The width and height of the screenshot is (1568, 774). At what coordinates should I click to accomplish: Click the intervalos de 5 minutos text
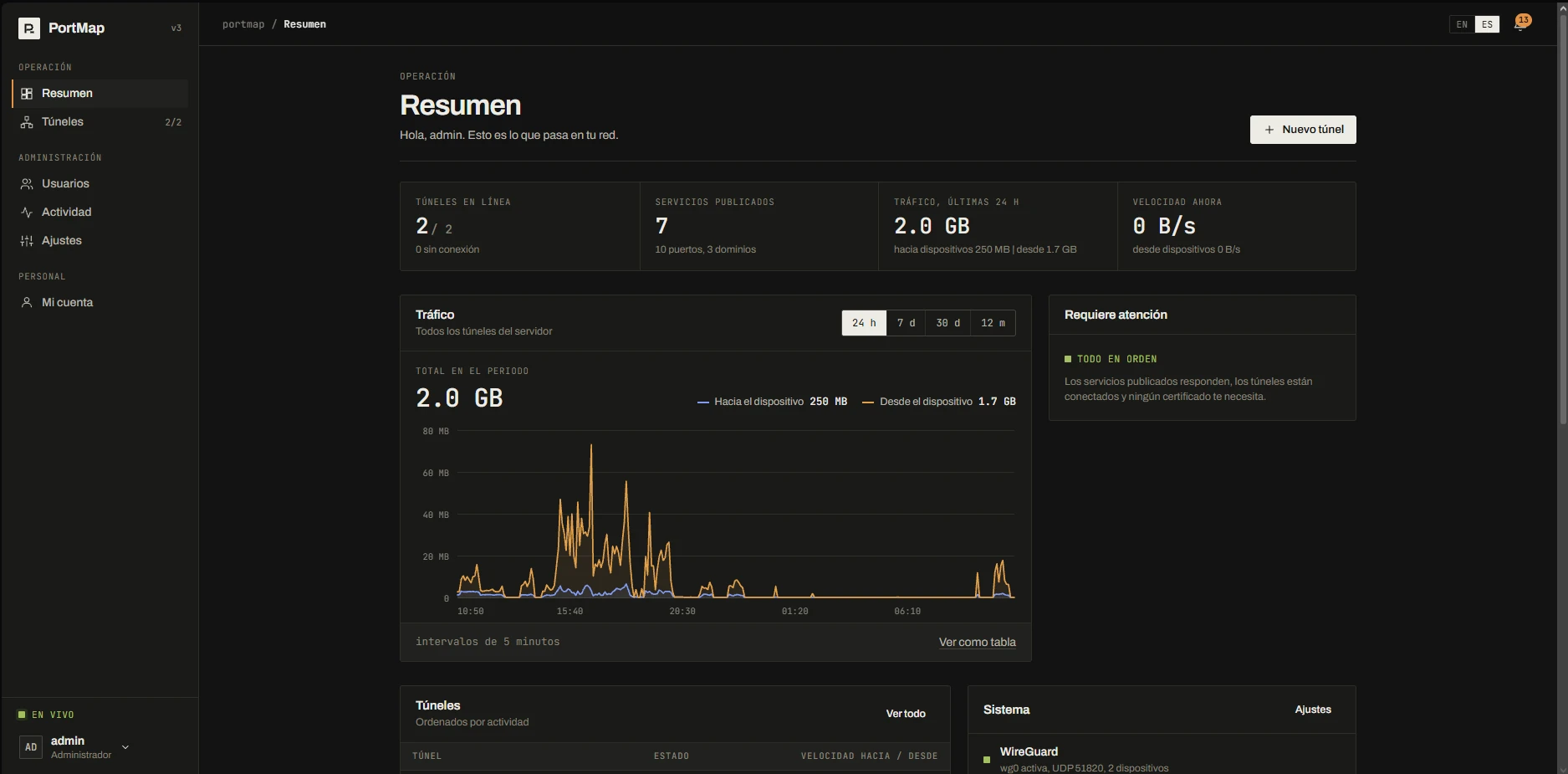point(488,642)
